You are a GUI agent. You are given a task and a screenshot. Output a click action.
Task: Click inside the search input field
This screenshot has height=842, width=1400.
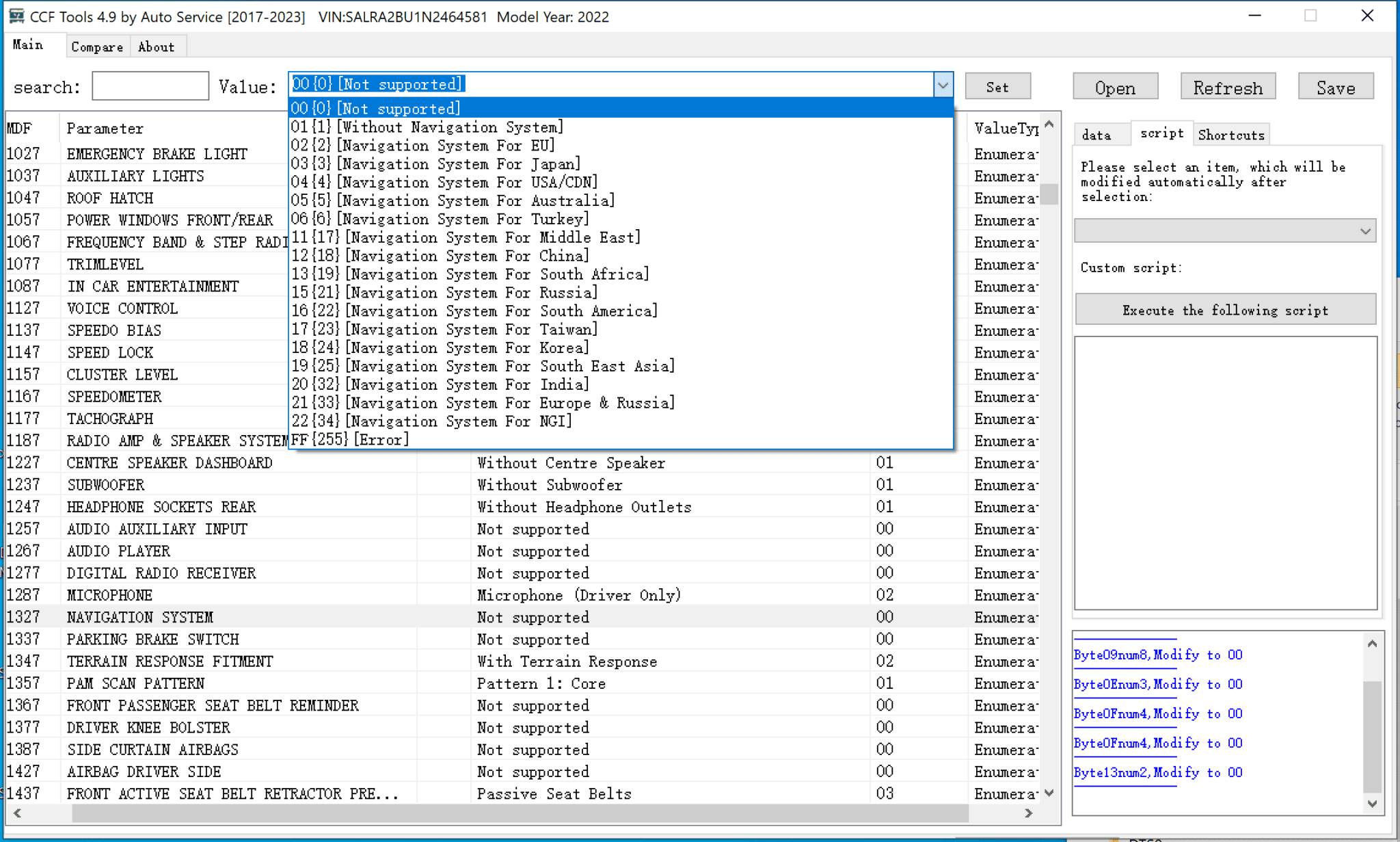(150, 85)
